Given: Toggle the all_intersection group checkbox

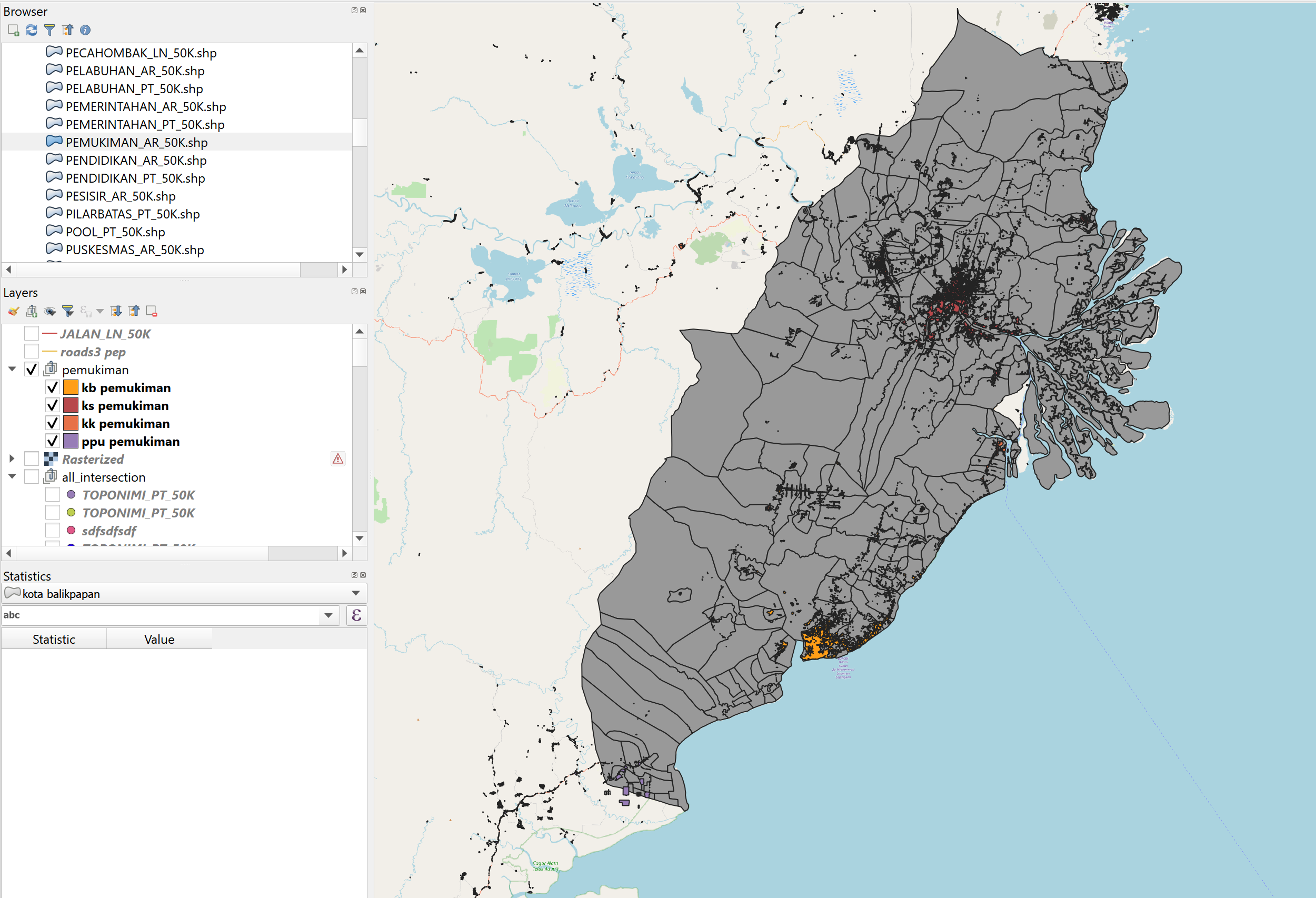Looking at the screenshot, I should 32,477.
